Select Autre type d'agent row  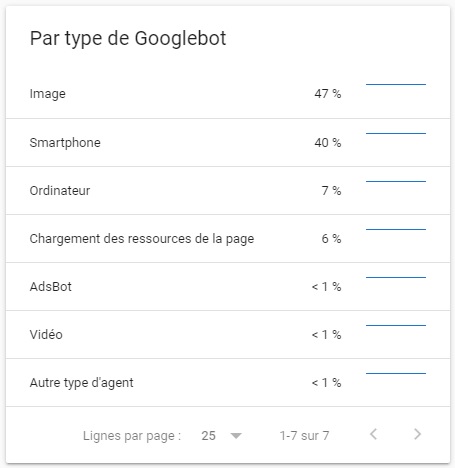point(228,382)
